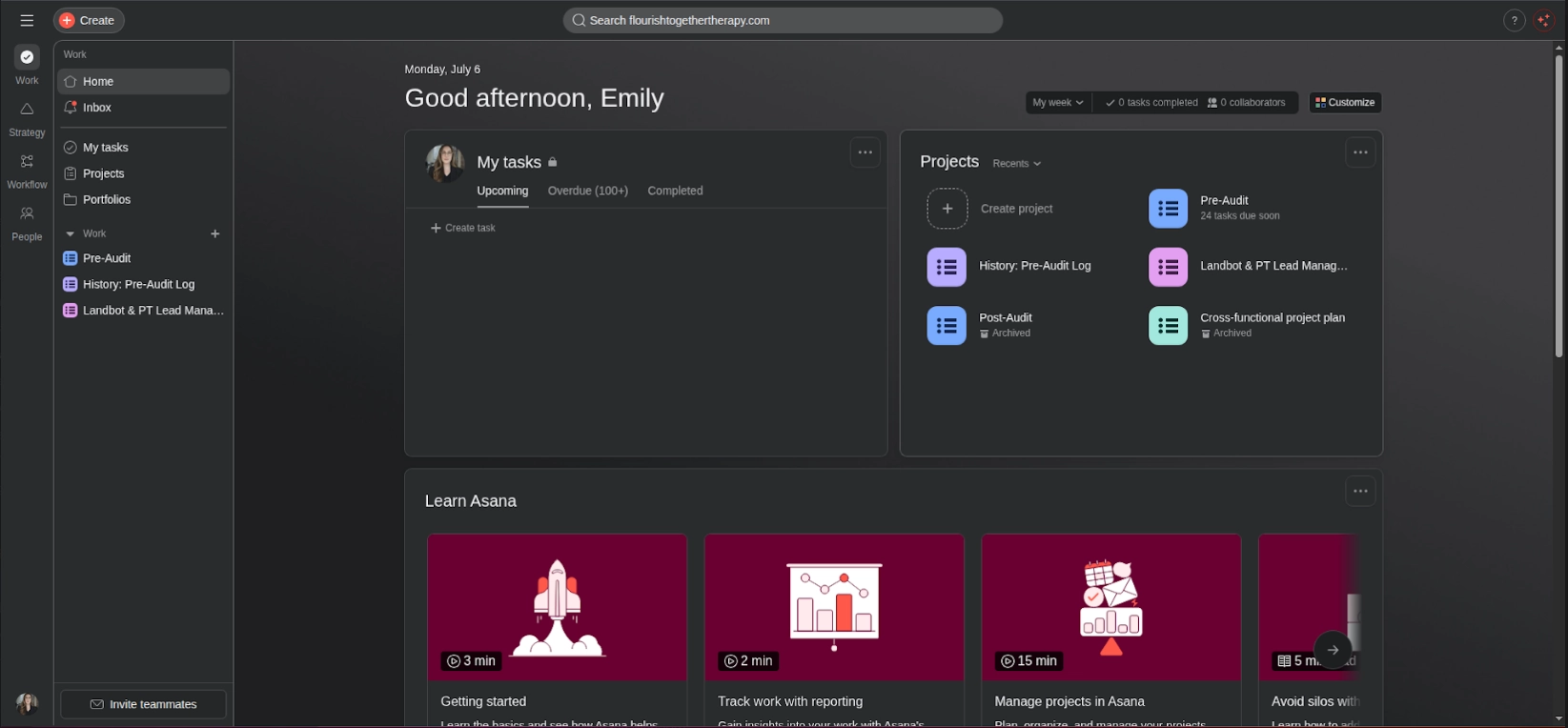1568x728 pixels.
Task: Toggle the hamburger sidebar menu
Action: [27, 20]
